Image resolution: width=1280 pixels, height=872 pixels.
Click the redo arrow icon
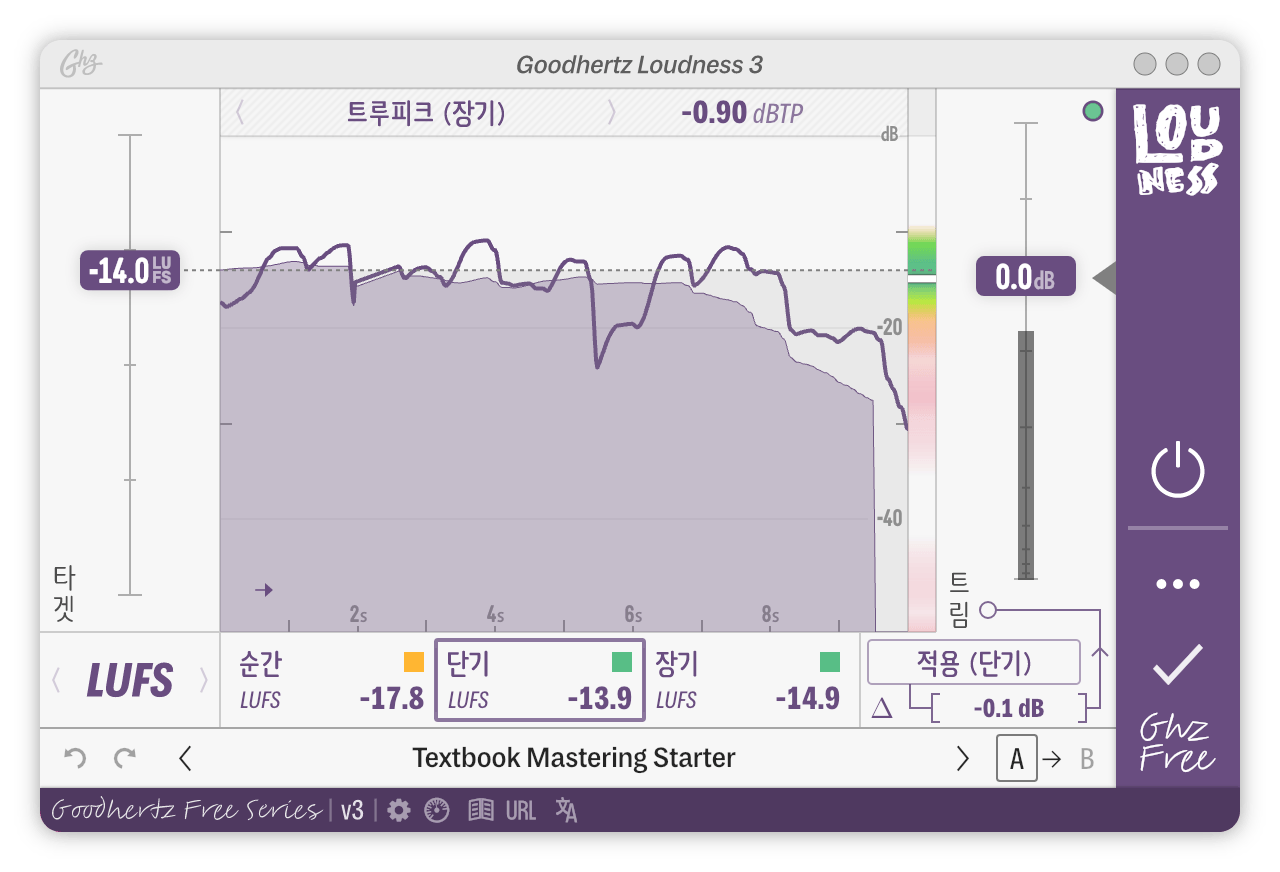click(x=124, y=758)
